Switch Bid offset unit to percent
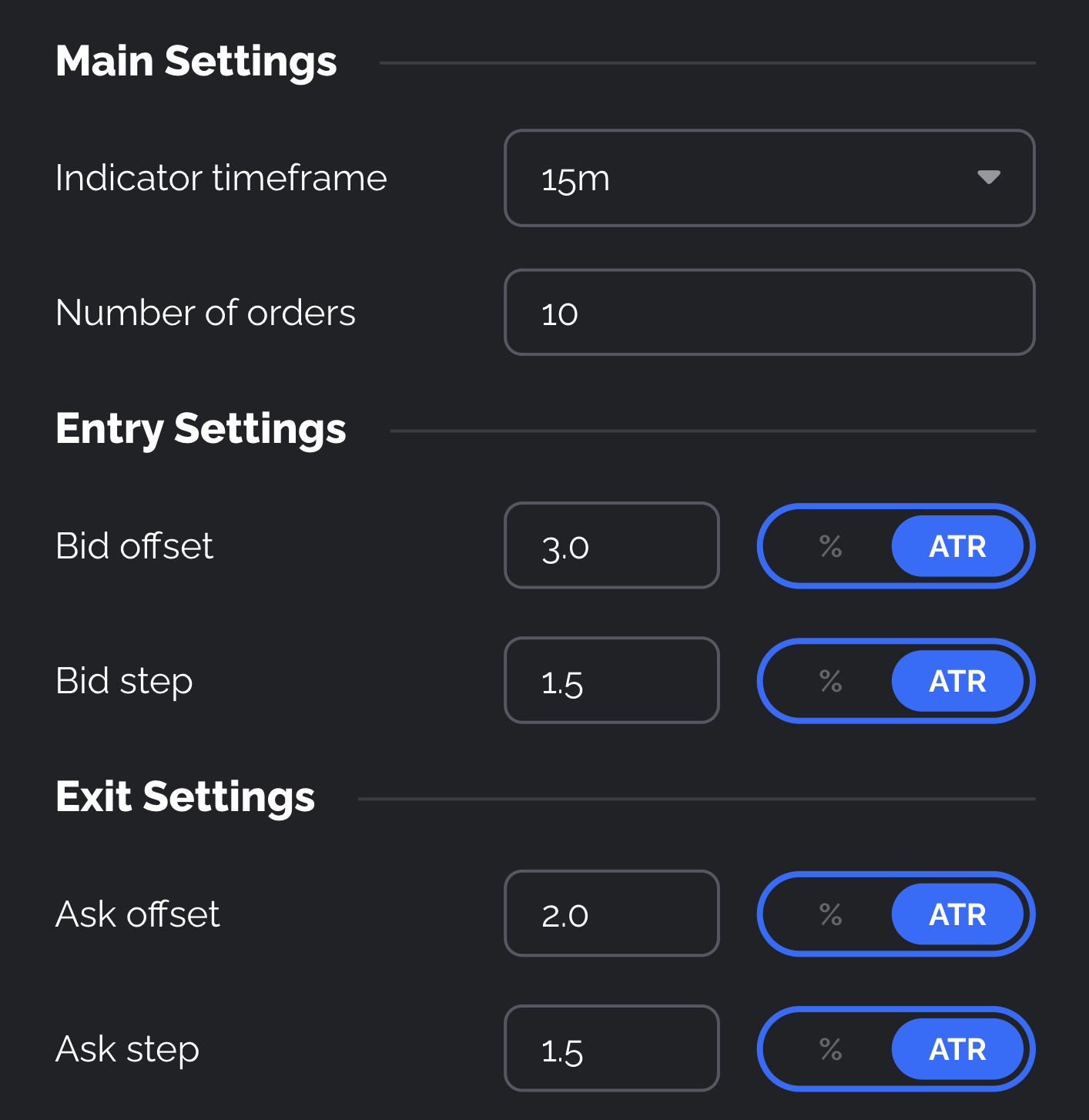1089x1120 pixels. tap(830, 546)
